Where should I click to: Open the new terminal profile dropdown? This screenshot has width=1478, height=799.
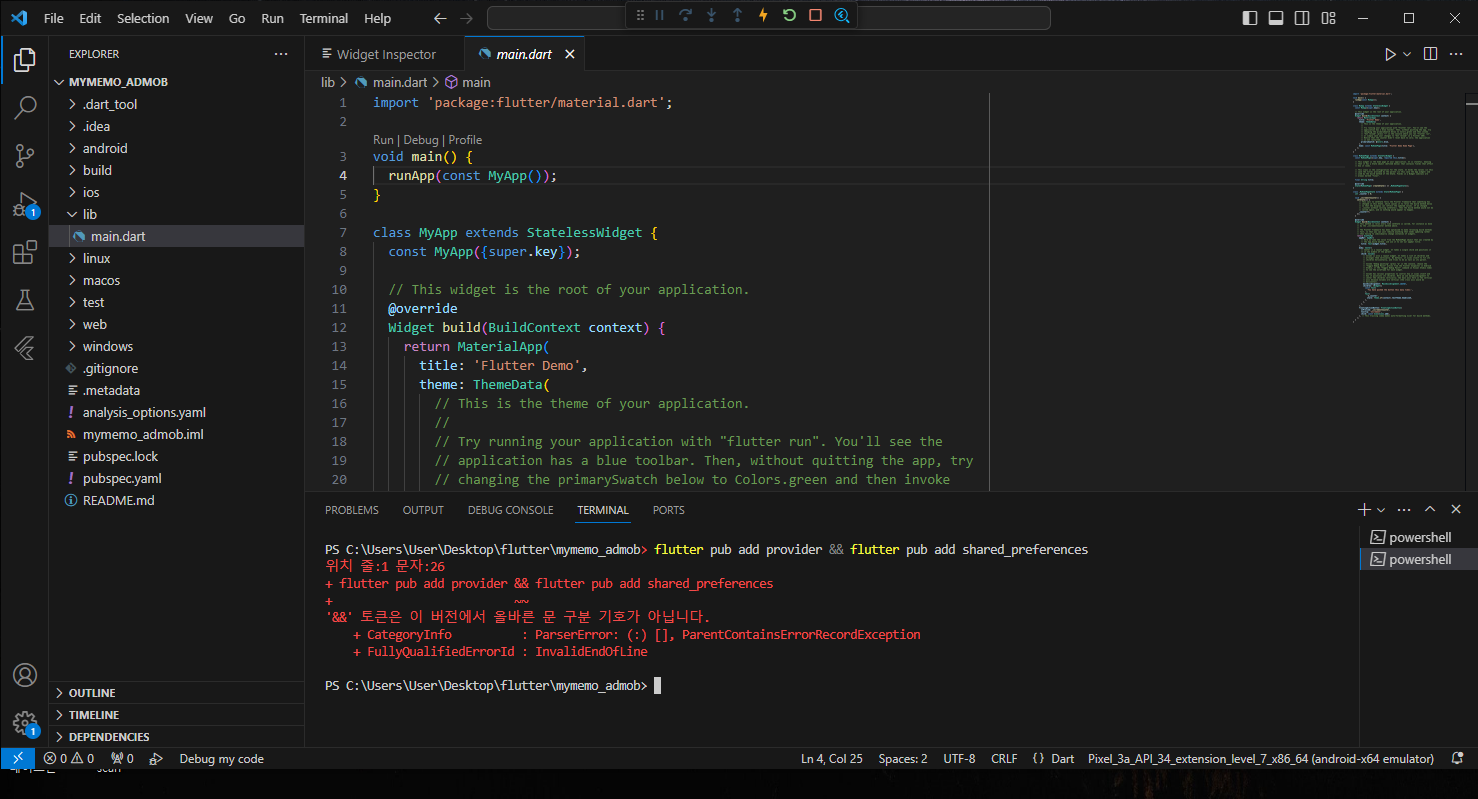tap(1381, 510)
